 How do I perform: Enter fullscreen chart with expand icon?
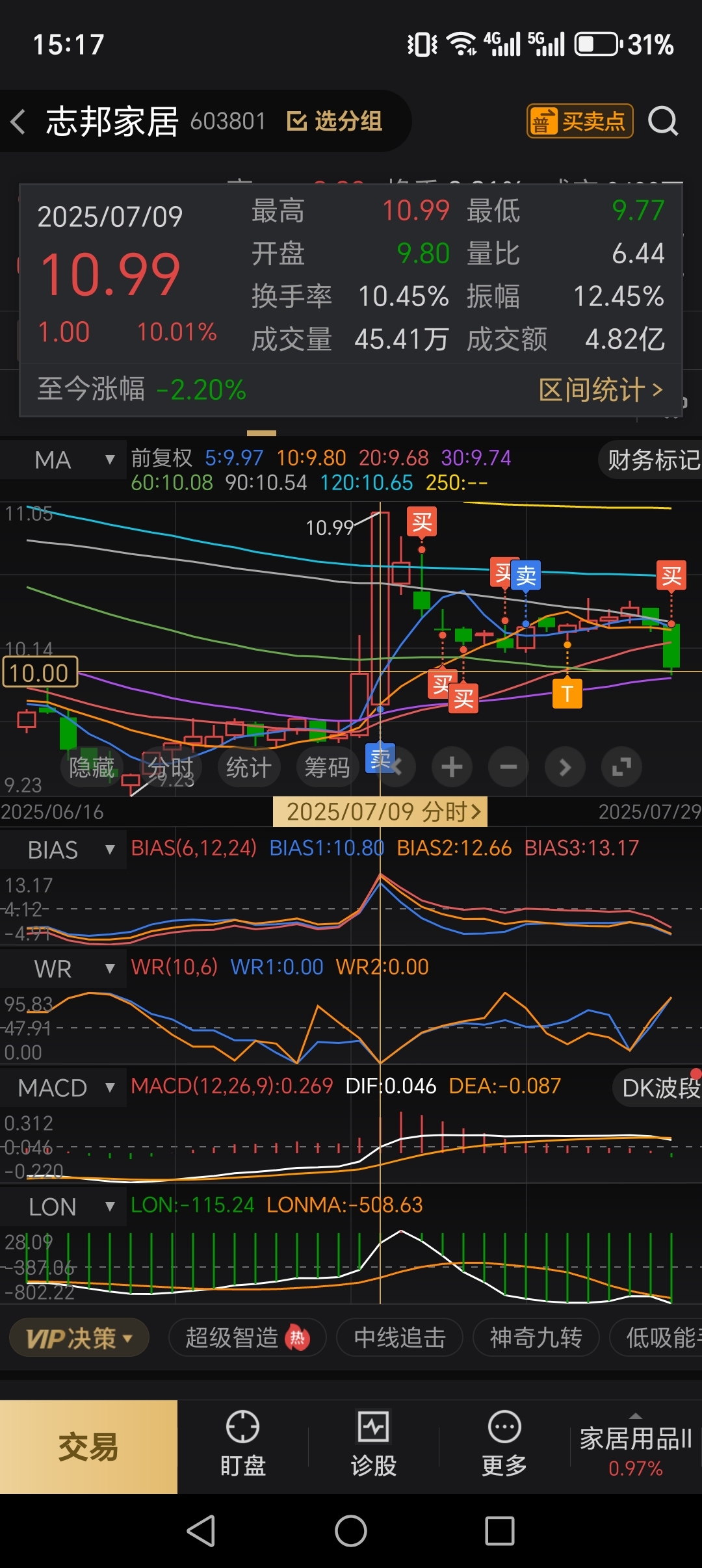click(621, 767)
